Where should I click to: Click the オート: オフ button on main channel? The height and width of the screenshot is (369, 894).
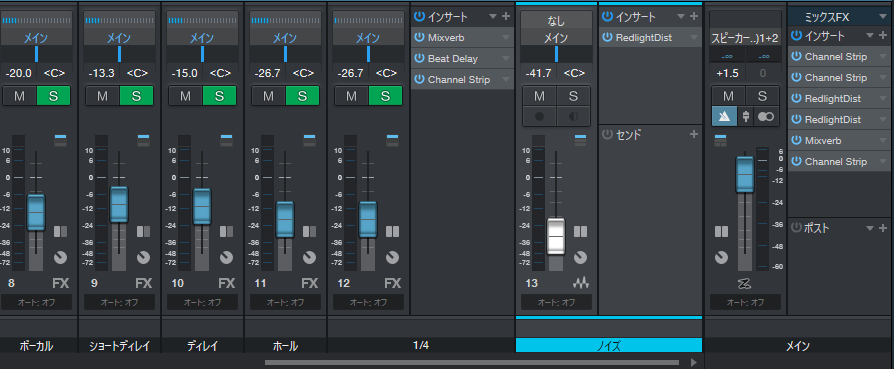click(x=745, y=302)
